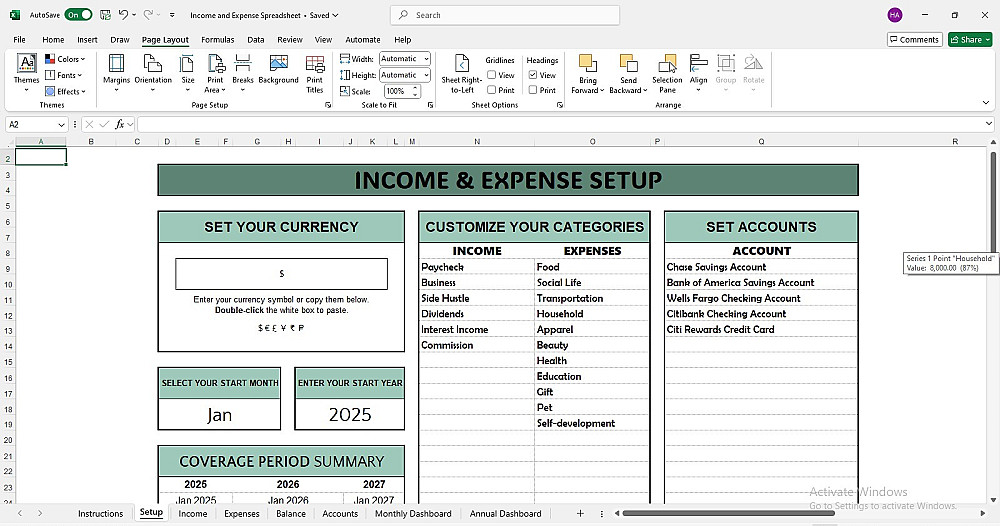Expand the formula bar
Viewport: 1000px width, 526px height.
(989, 124)
